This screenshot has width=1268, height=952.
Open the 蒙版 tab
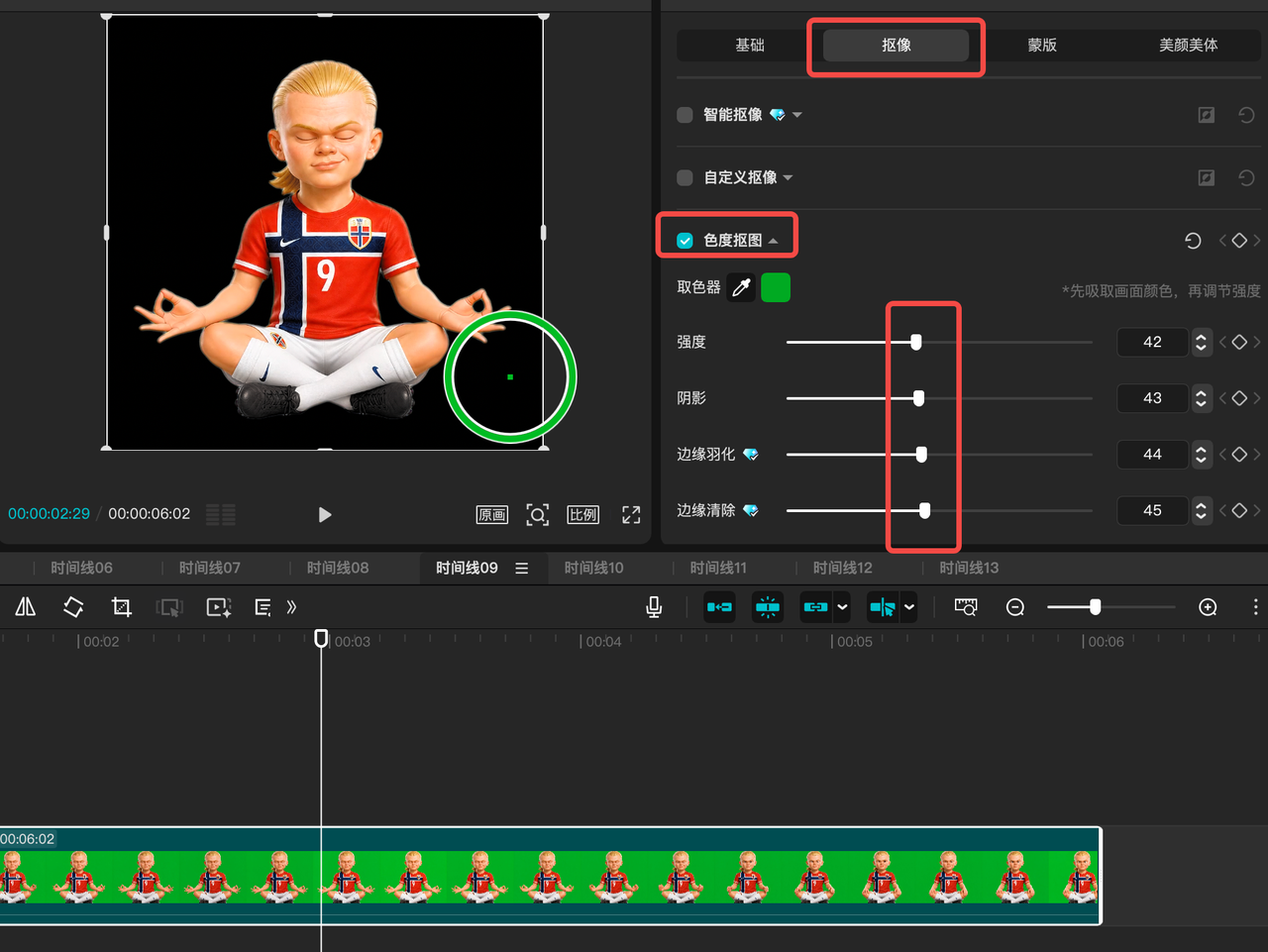1042,45
